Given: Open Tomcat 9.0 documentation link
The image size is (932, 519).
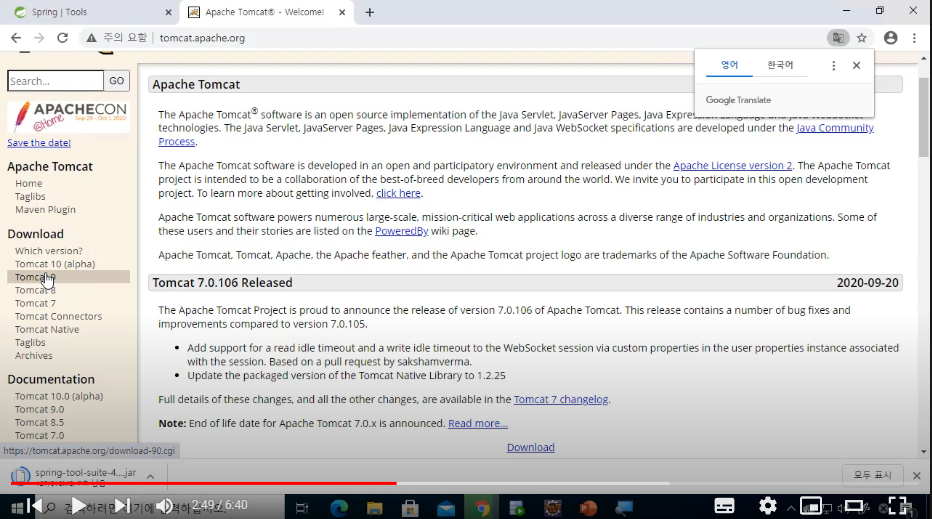Looking at the screenshot, I should click(x=39, y=409).
